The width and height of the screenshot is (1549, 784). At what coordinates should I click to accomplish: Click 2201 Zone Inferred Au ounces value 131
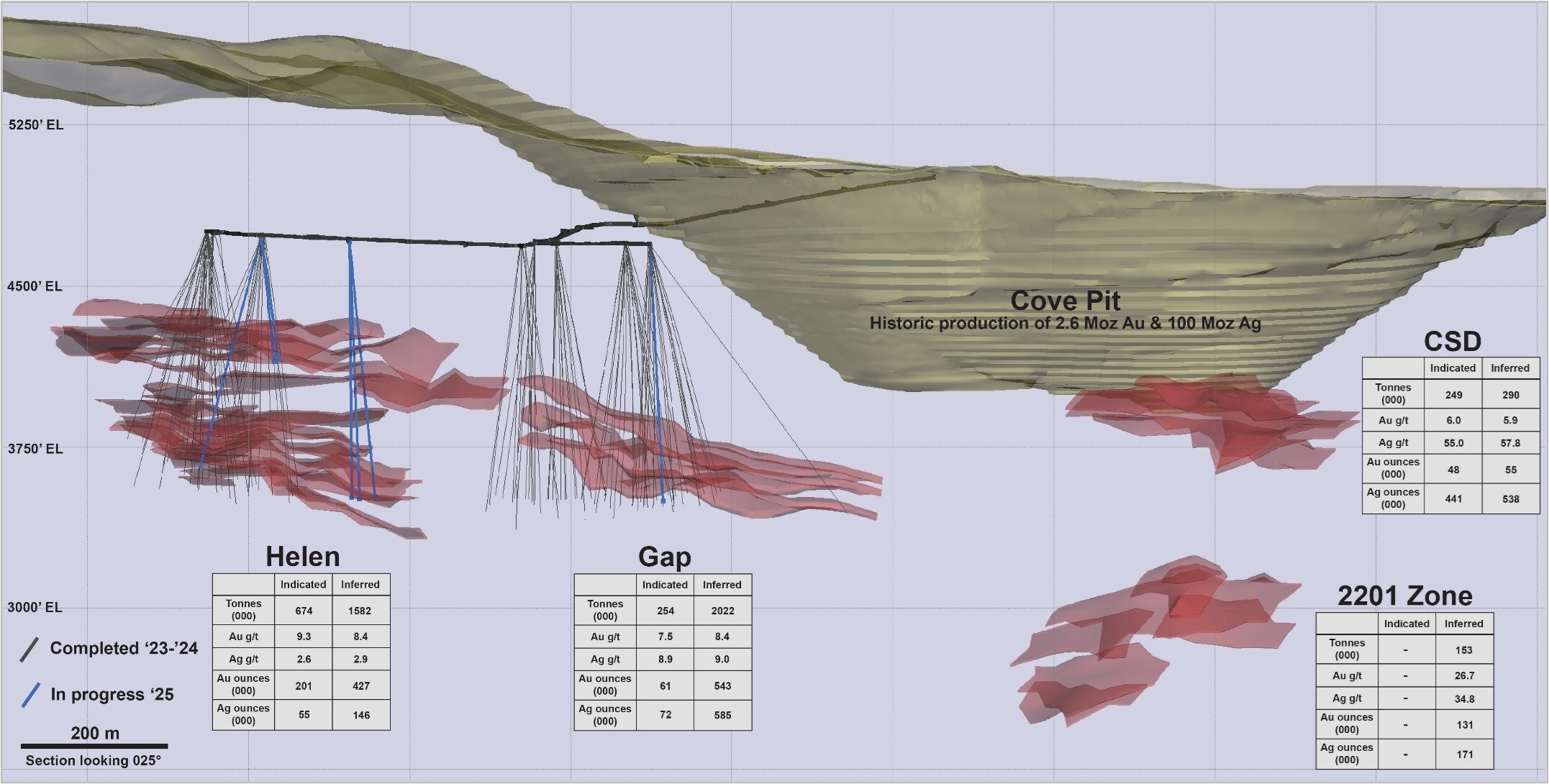[1465, 724]
